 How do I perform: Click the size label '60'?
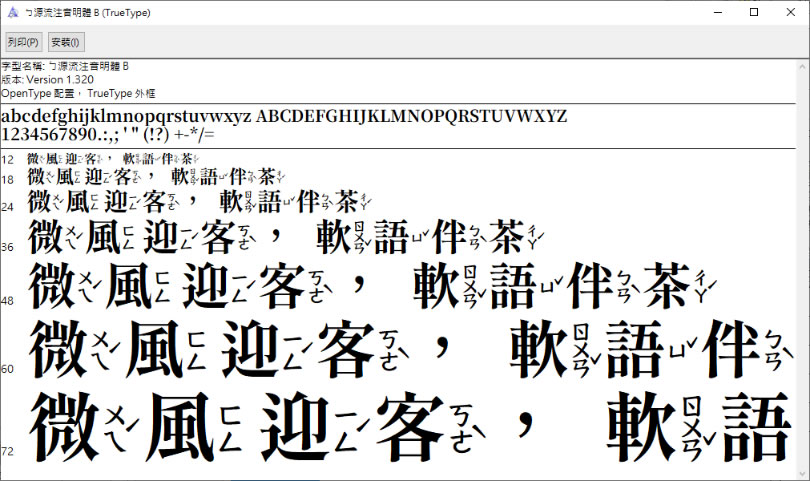(7, 369)
